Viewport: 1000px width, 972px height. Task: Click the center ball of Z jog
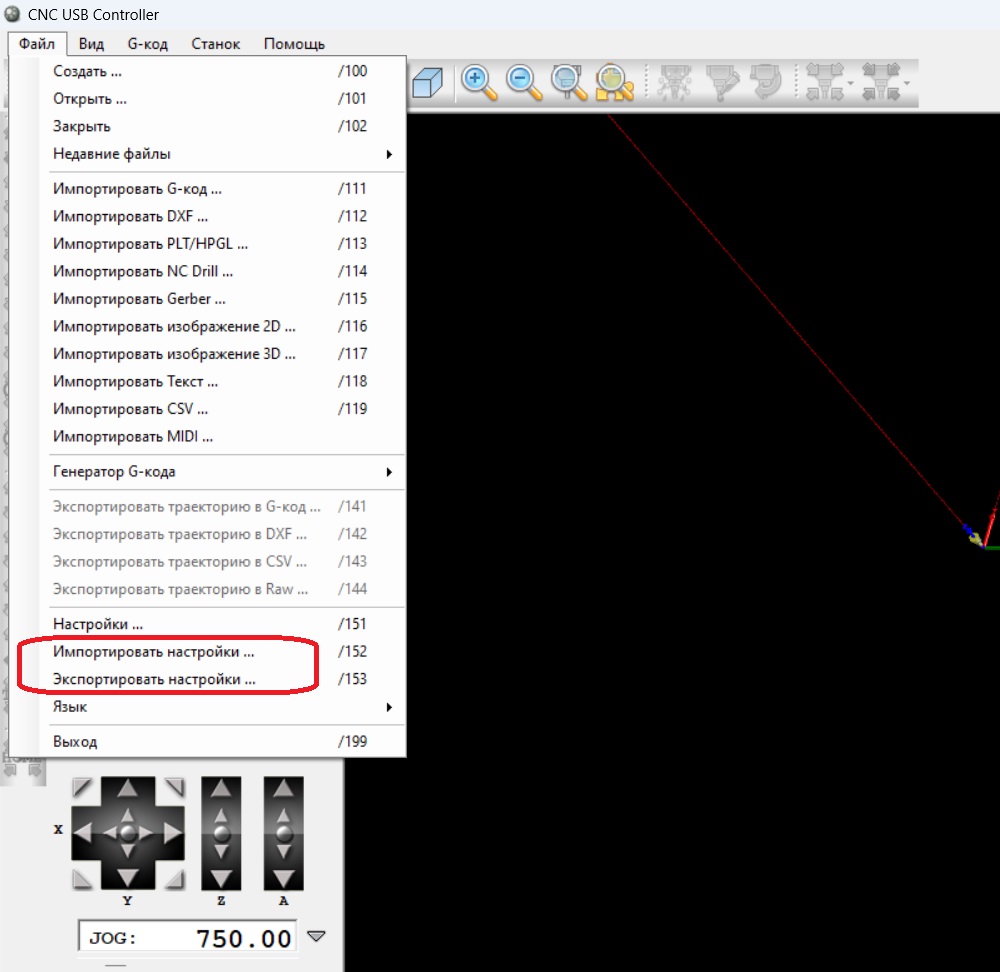point(221,833)
